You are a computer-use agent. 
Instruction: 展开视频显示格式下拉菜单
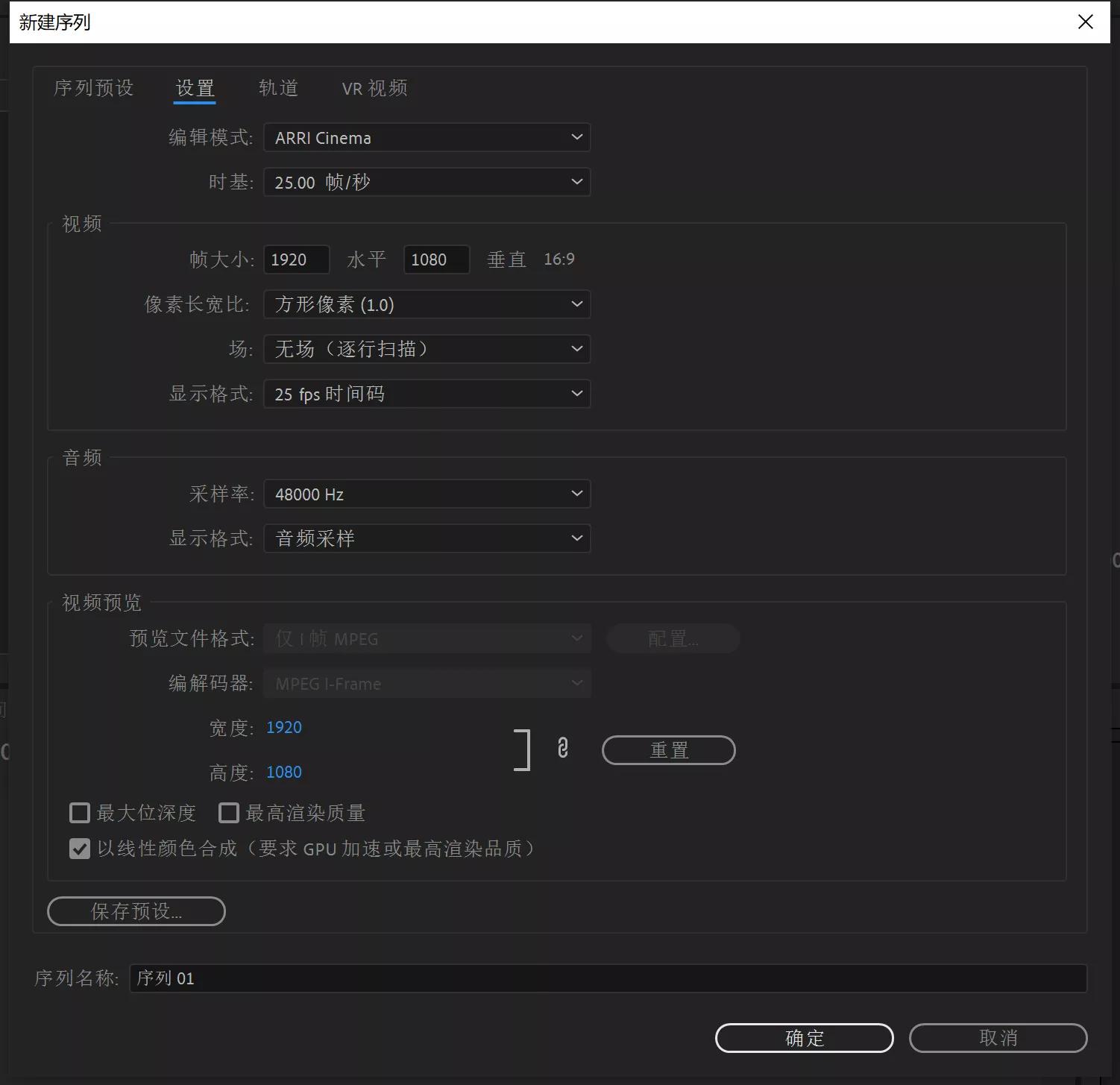pyautogui.click(x=426, y=394)
